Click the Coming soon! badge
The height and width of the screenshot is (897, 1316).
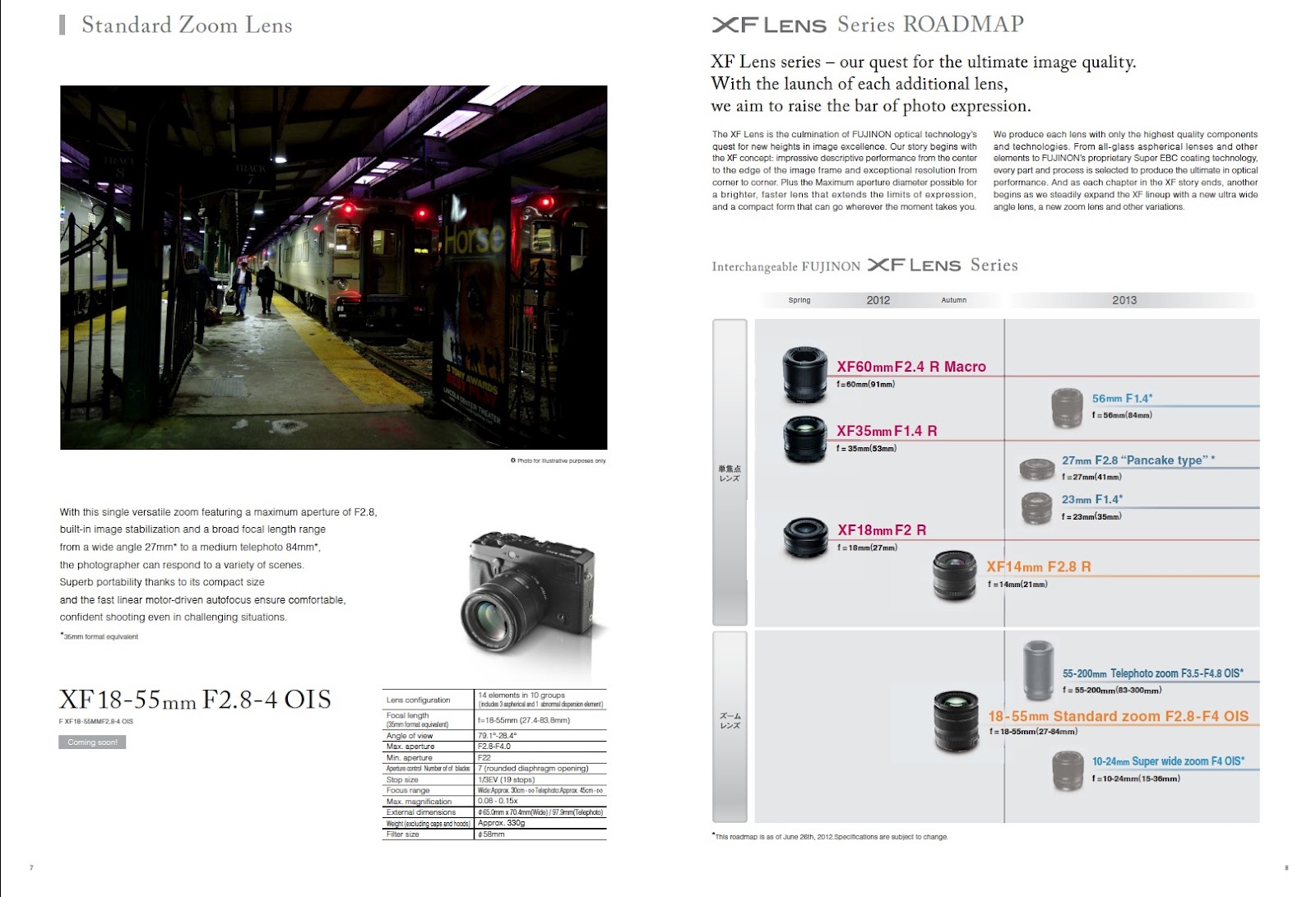[92, 742]
